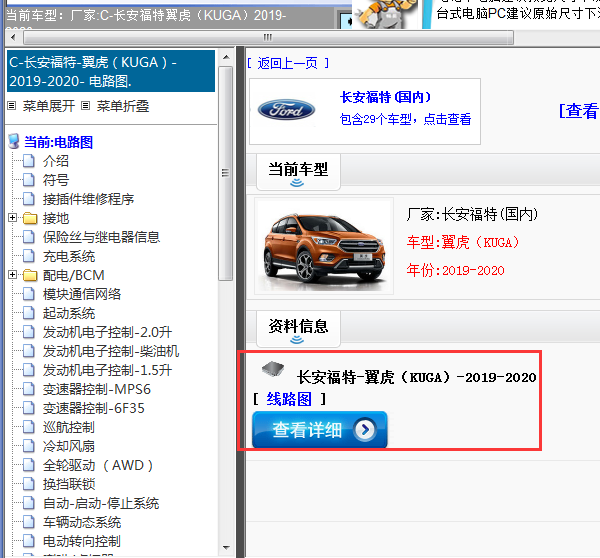This screenshot has width=600, height=558.
Task: Select 巡航控制 tree item
Action: point(69,427)
